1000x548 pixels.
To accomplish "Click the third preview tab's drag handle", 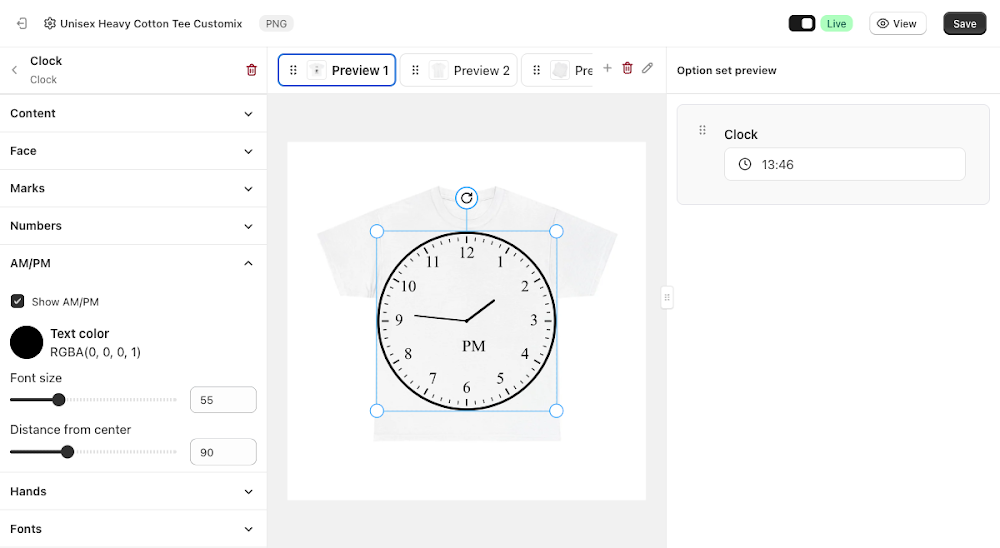I will point(536,70).
